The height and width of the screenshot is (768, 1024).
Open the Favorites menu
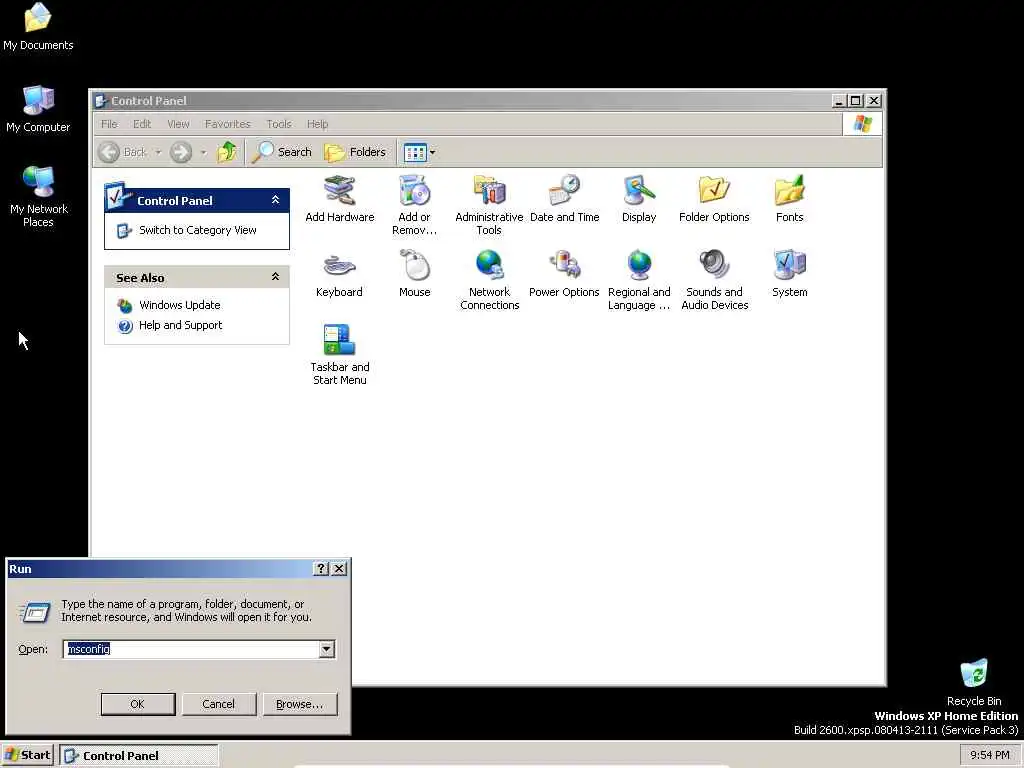click(227, 124)
